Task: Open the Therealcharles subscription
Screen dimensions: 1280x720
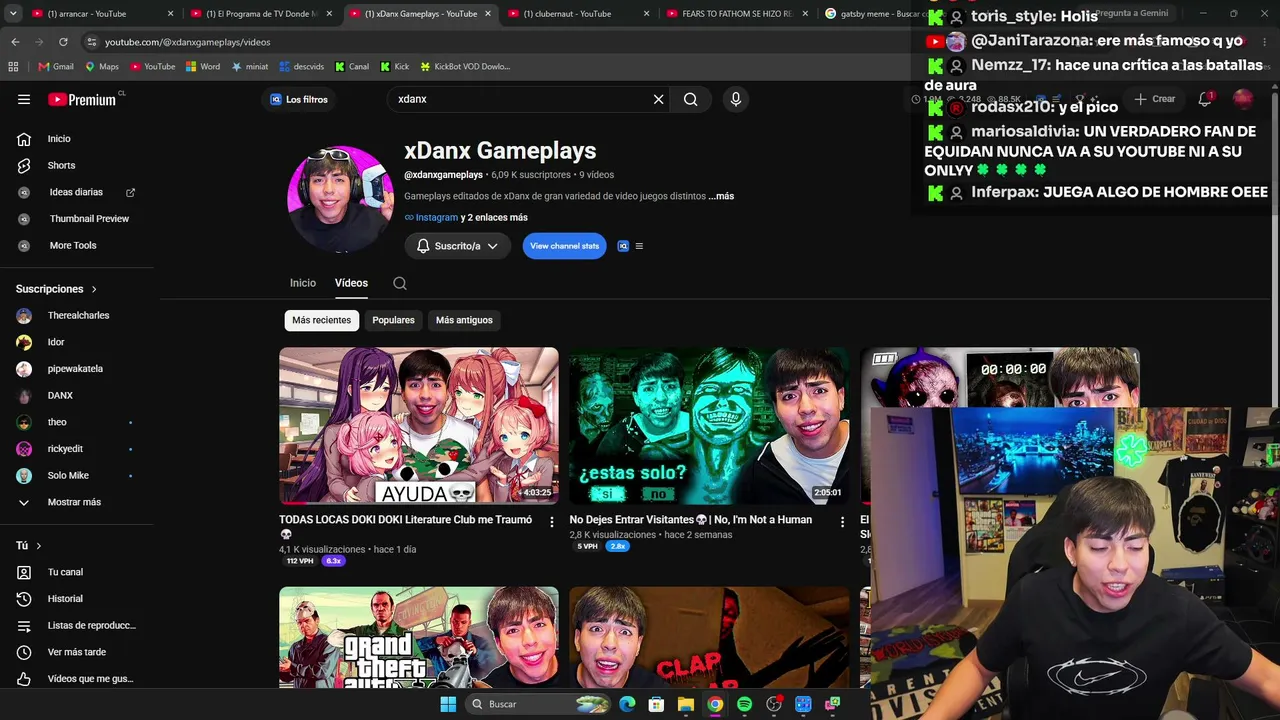Action: tap(78, 316)
